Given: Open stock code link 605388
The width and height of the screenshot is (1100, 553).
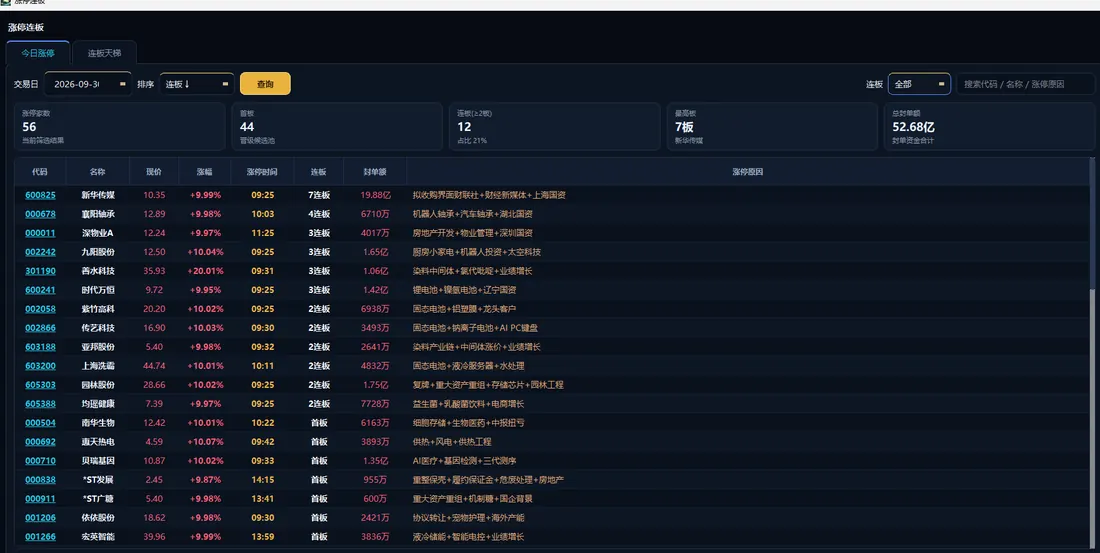Looking at the screenshot, I should tap(40, 404).
